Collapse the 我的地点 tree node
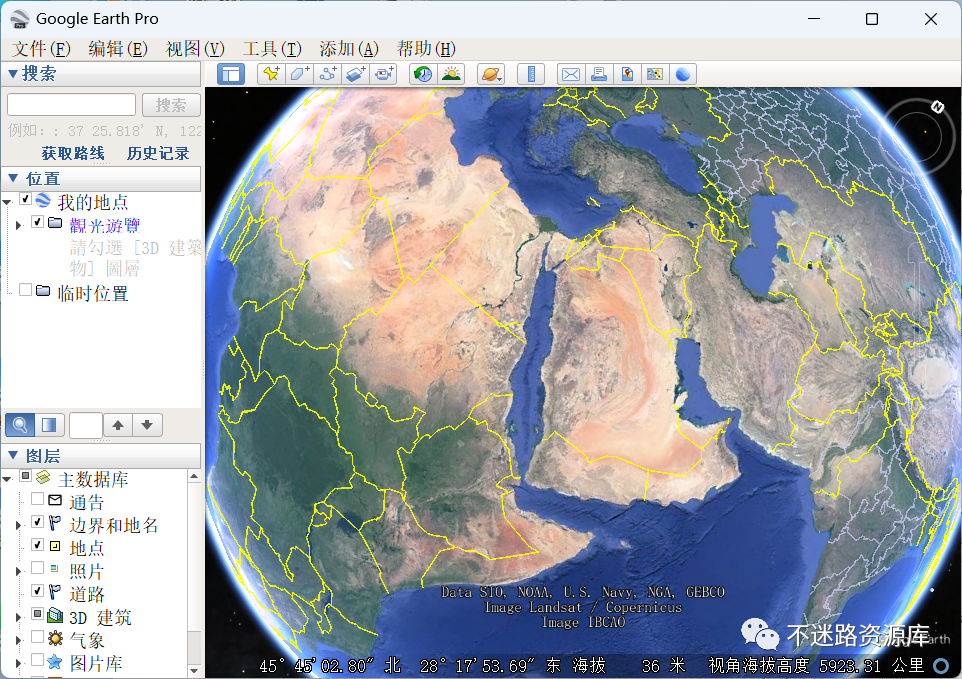The image size is (962, 679). [7, 202]
